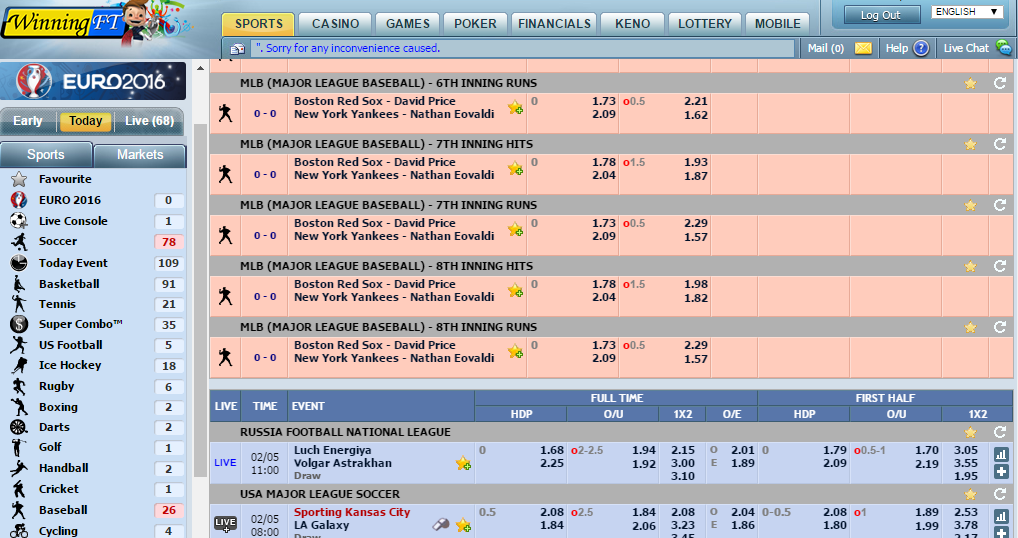This screenshot has width=1018, height=538.
Task: Click the Mail (0) link
Action: [825, 48]
